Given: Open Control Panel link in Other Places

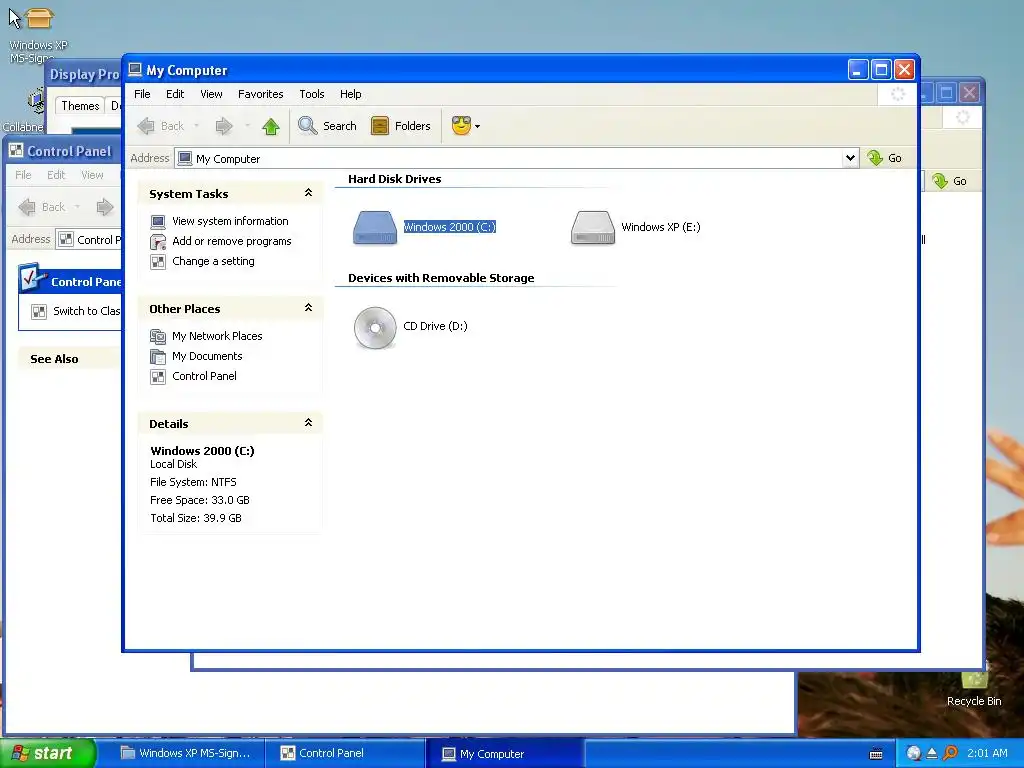Looking at the screenshot, I should pos(204,376).
